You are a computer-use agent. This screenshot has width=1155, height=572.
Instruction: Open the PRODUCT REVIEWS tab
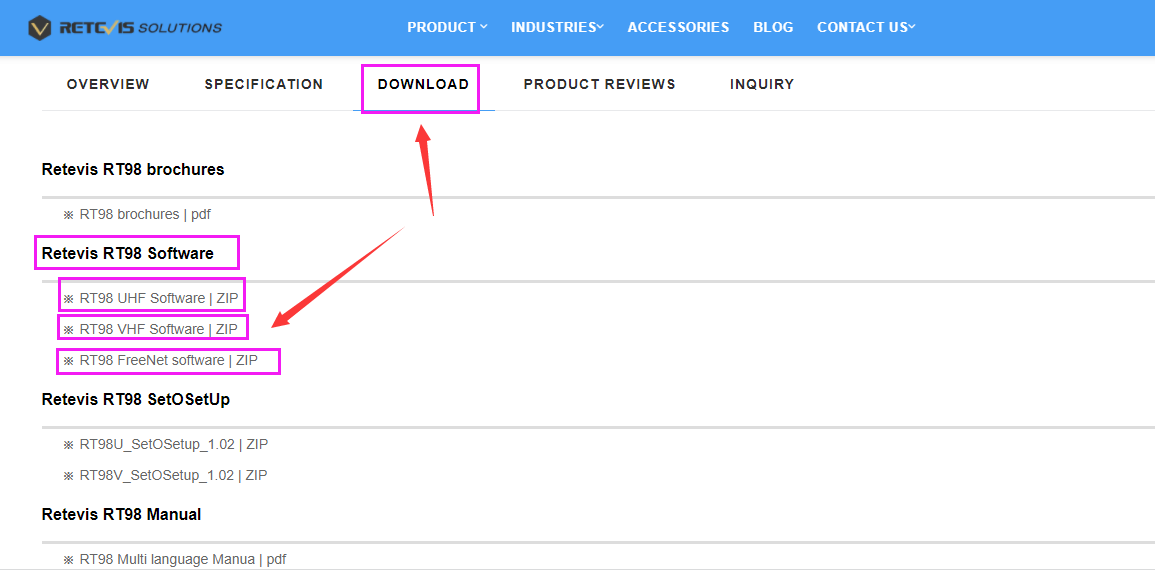(x=600, y=85)
